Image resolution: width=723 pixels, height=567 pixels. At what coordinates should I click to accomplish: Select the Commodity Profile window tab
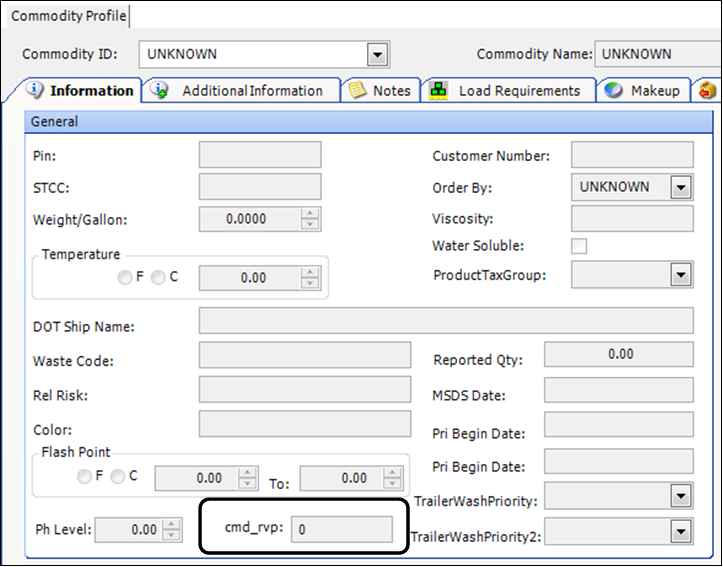pyautogui.click(x=68, y=16)
